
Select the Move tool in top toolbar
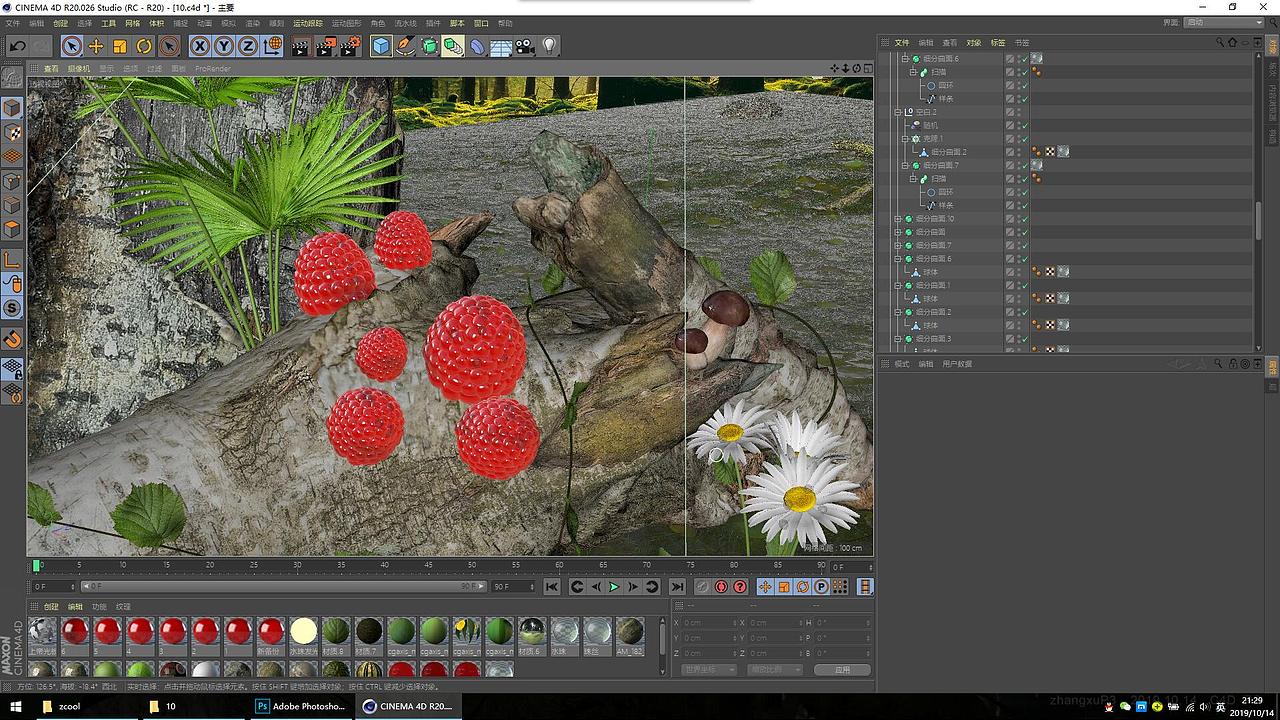click(96, 46)
